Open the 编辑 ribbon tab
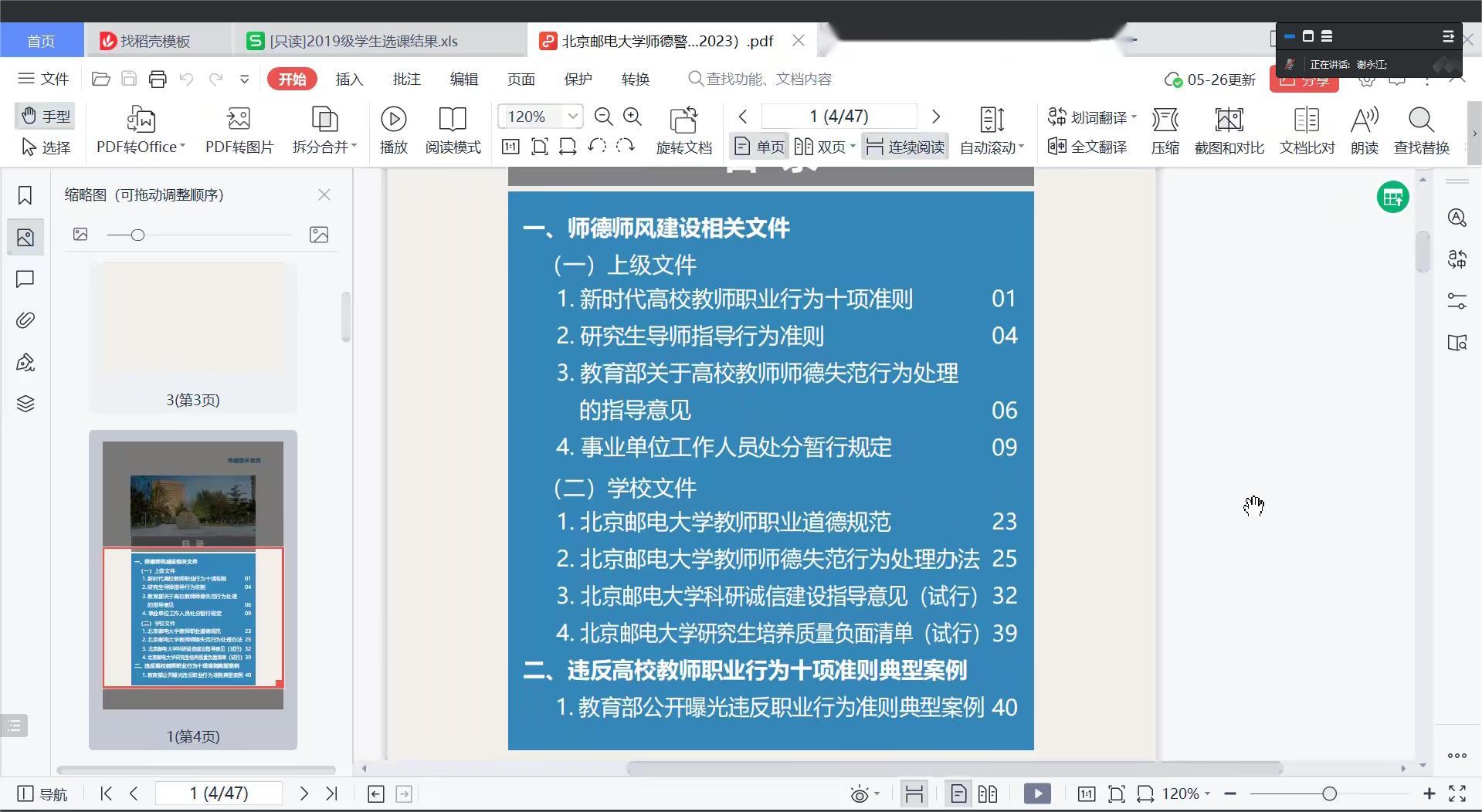This screenshot has width=1482, height=812. (x=463, y=79)
